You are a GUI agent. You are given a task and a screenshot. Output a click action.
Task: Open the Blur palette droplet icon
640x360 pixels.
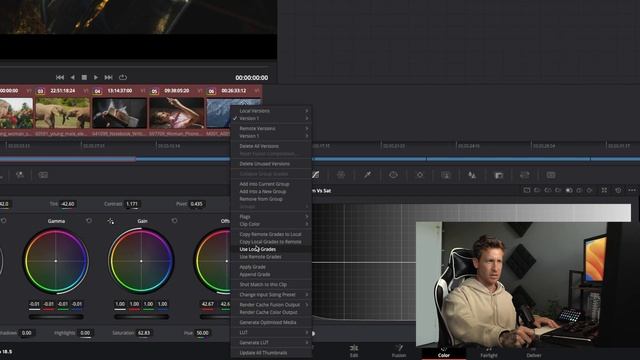[472, 175]
